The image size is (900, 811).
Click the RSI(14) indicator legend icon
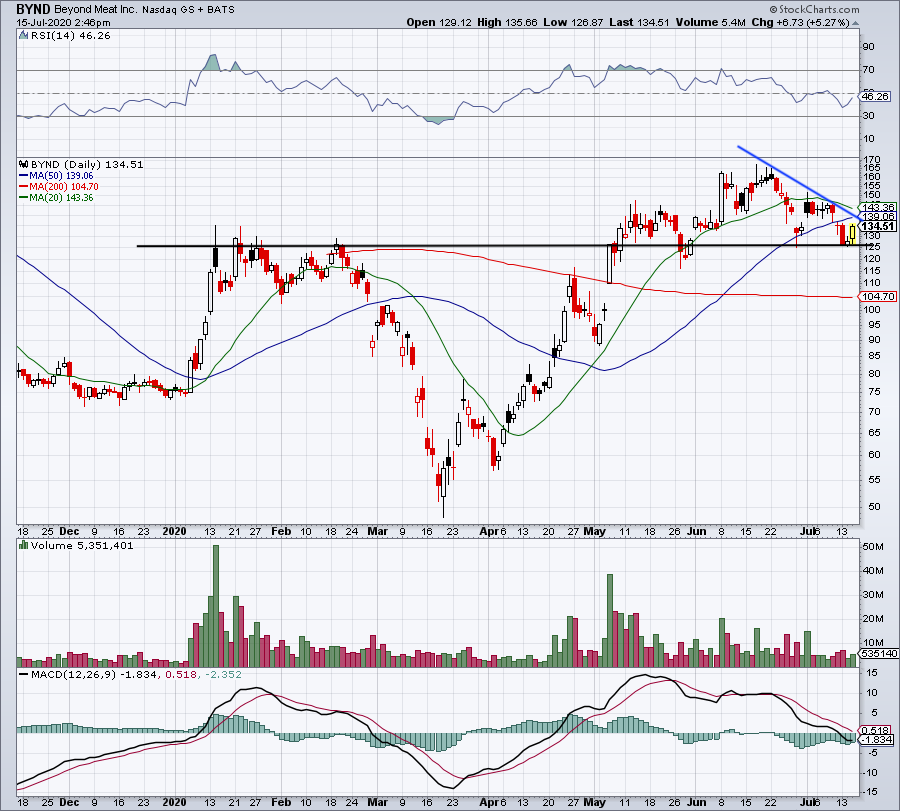click(x=23, y=36)
